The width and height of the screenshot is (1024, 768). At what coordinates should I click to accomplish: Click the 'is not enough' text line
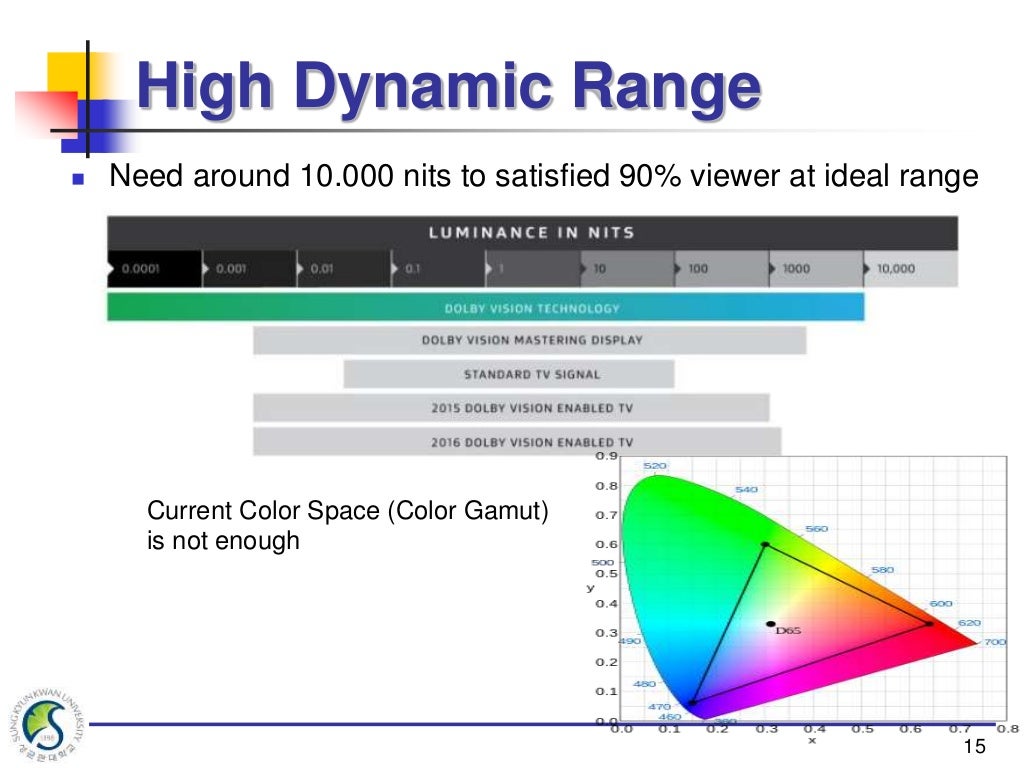pos(223,541)
